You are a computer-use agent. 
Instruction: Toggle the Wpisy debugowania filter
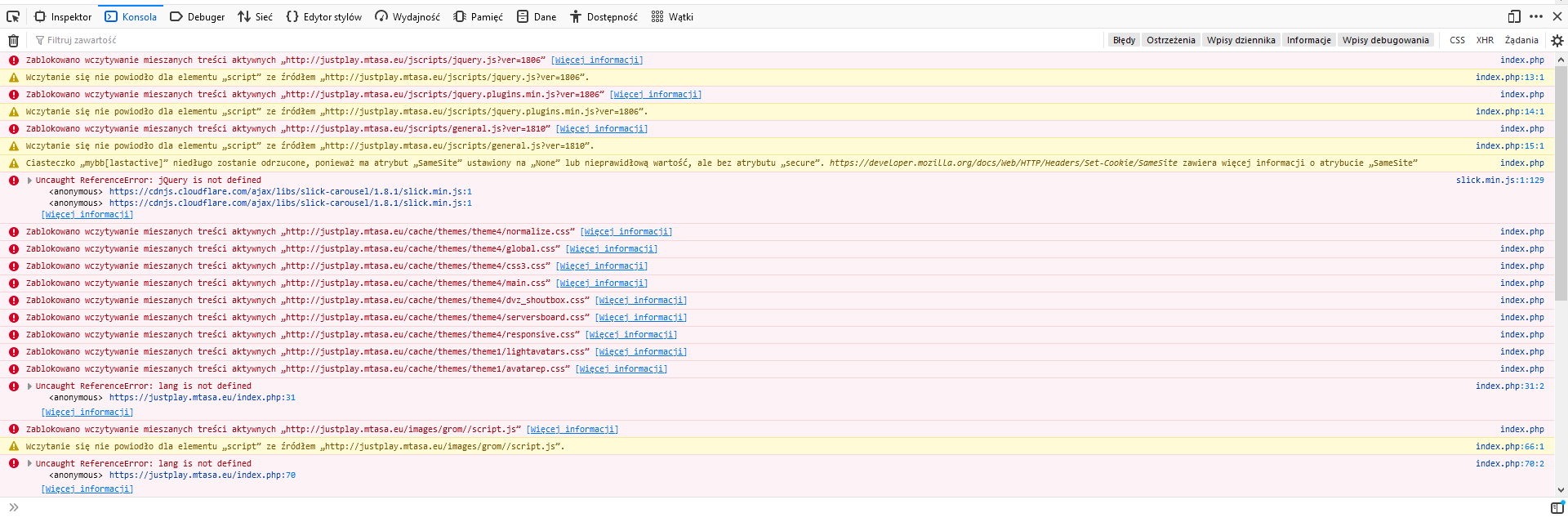pyautogui.click(x=1385, y=40)
